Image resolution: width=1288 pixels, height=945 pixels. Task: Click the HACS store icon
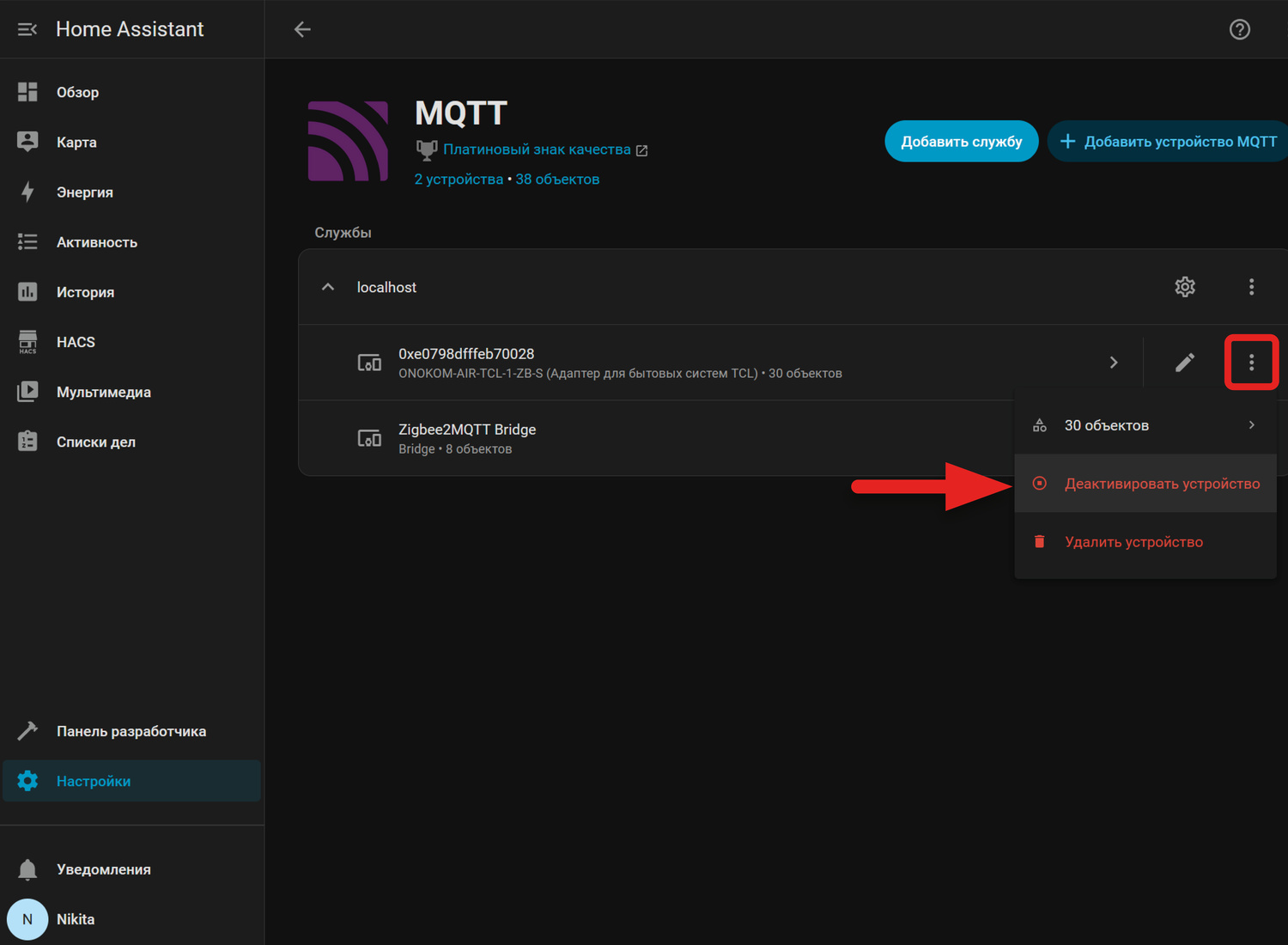click(27, 342)
